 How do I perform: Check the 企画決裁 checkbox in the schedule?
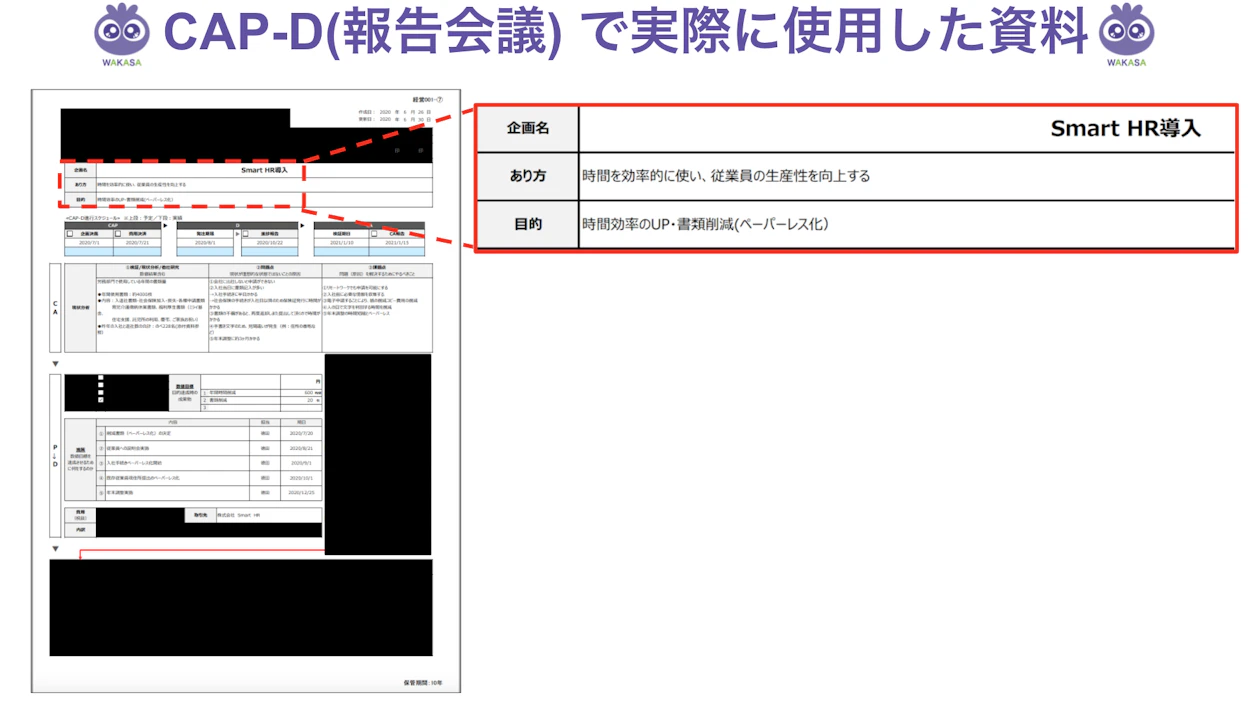[70, 234]
